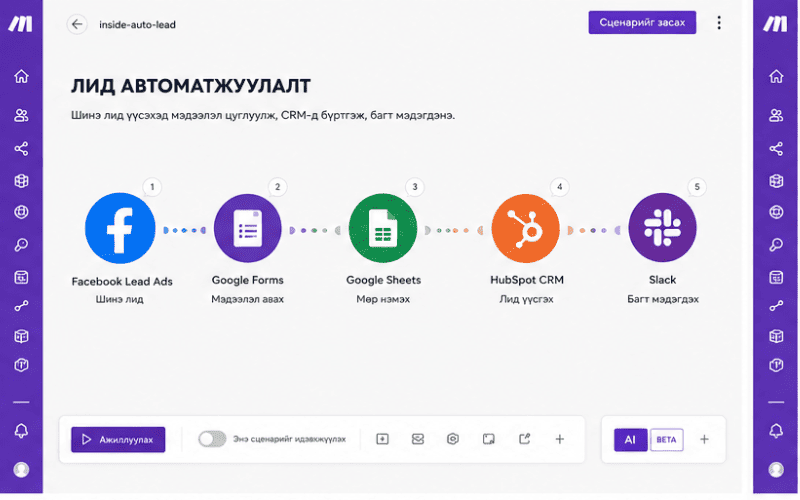Click the plus icon beside BETA
Image resolution: width=800 pixels, height=500 pixels.
[704, 439]
